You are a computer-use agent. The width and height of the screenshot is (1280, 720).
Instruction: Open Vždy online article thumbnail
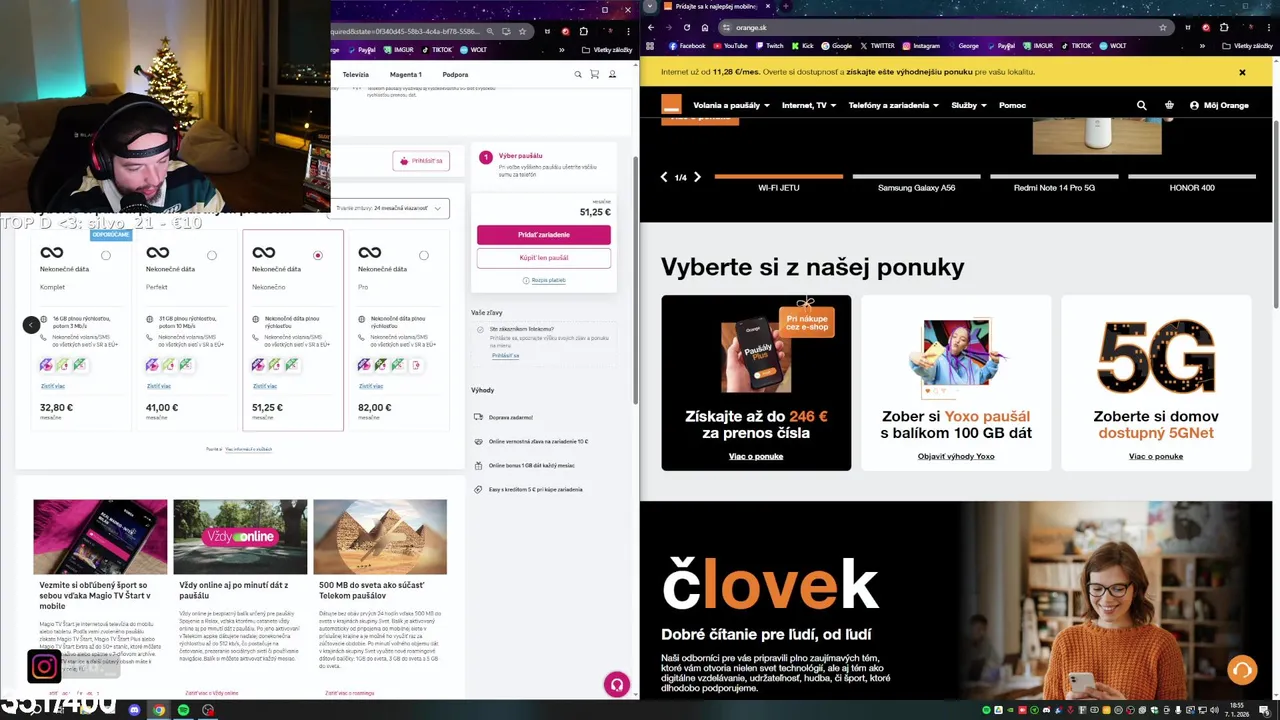point(240,537)
